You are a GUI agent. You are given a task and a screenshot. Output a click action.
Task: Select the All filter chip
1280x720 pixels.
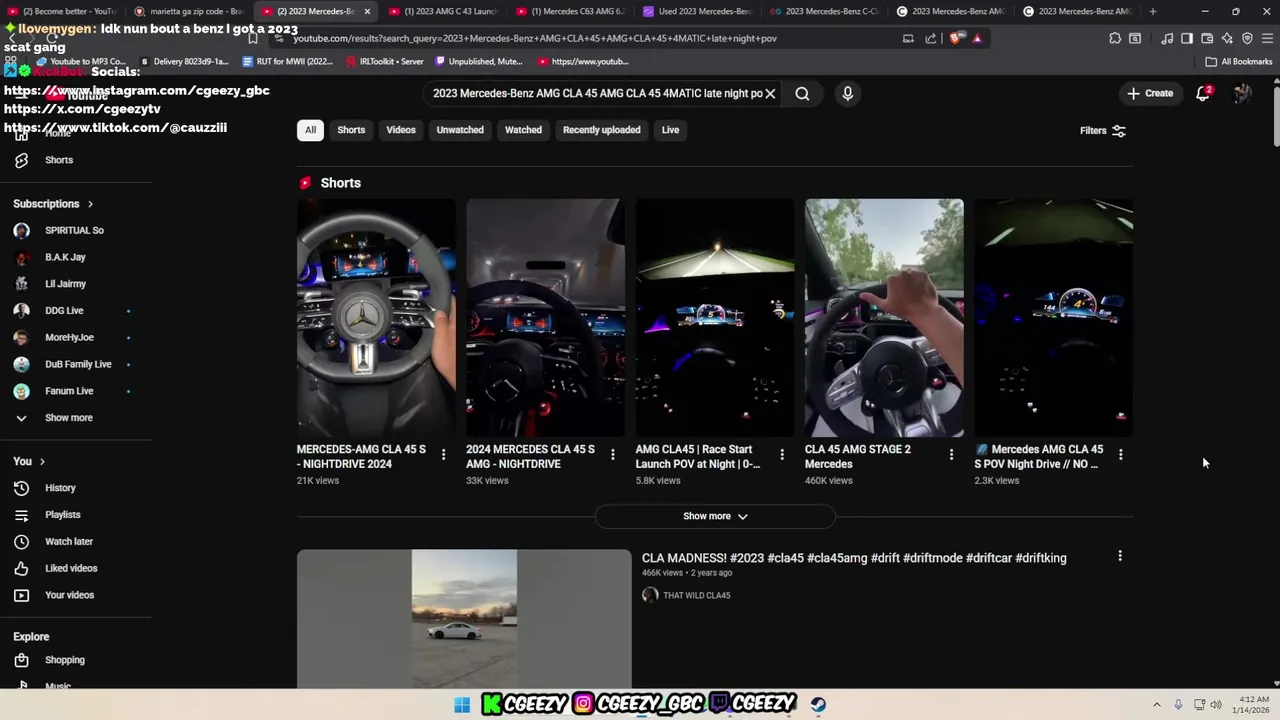point(310,130)
